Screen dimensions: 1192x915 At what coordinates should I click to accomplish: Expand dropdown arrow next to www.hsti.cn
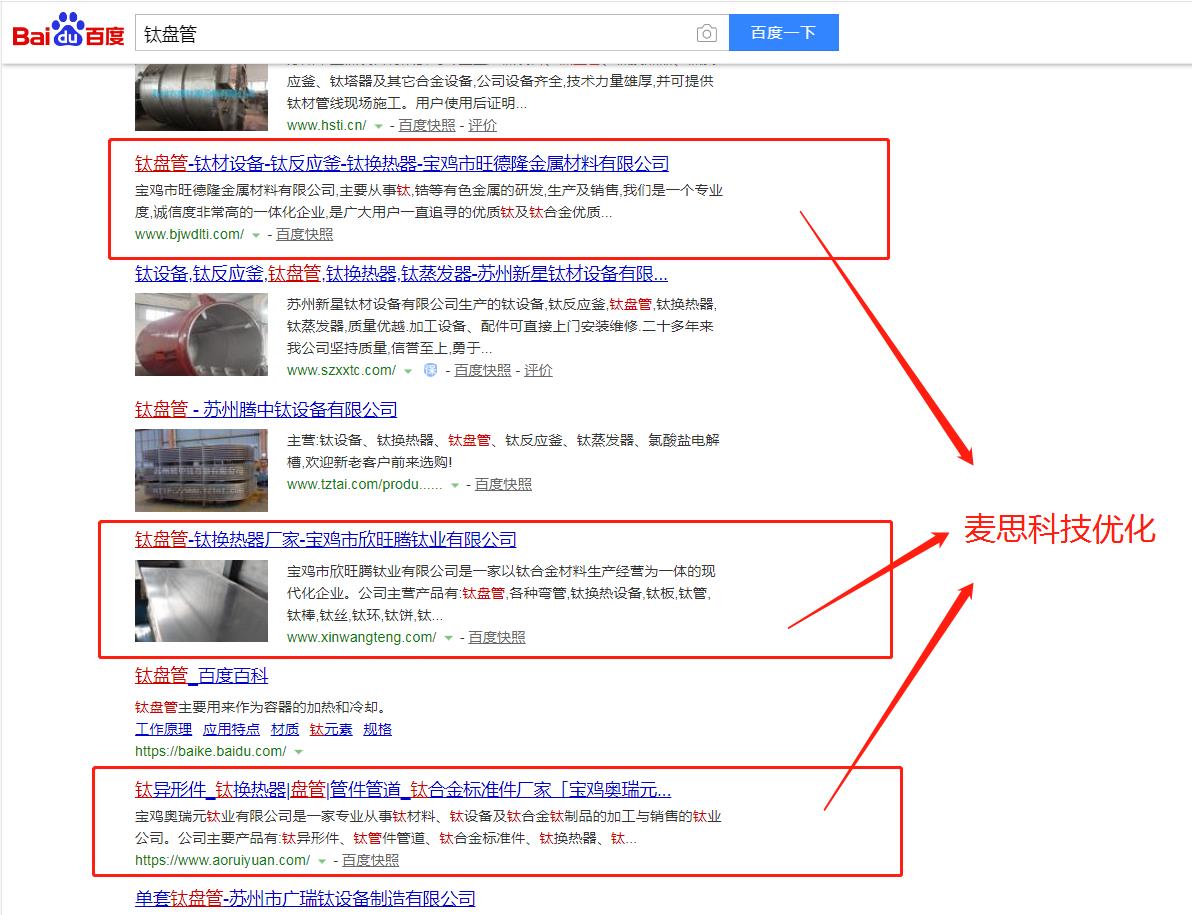point(379,126)
